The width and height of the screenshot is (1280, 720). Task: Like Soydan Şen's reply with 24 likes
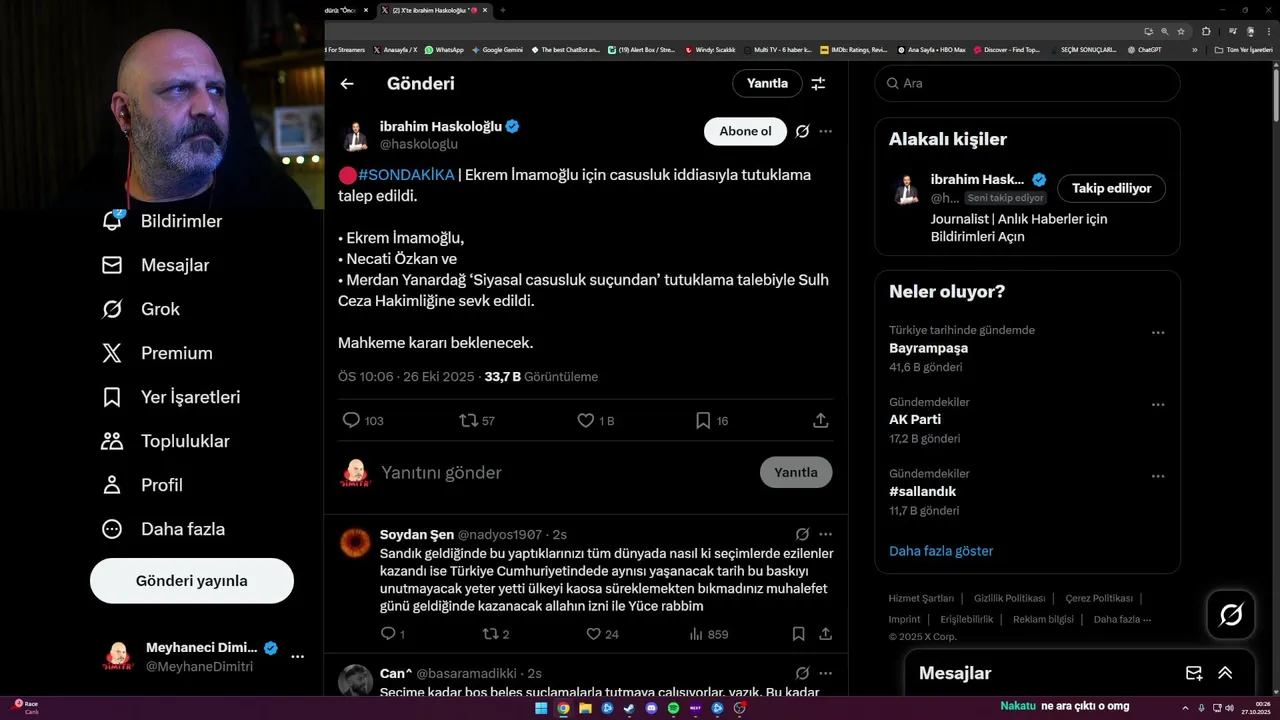(x=593, y=634)
